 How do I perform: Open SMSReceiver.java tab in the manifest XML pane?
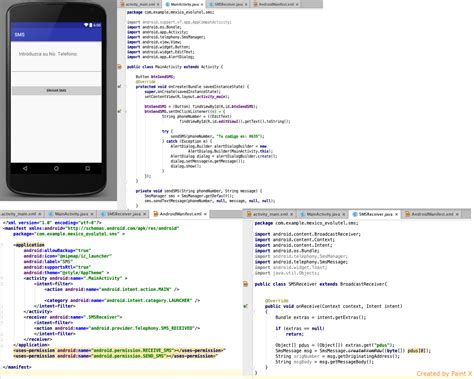point(124,214)
